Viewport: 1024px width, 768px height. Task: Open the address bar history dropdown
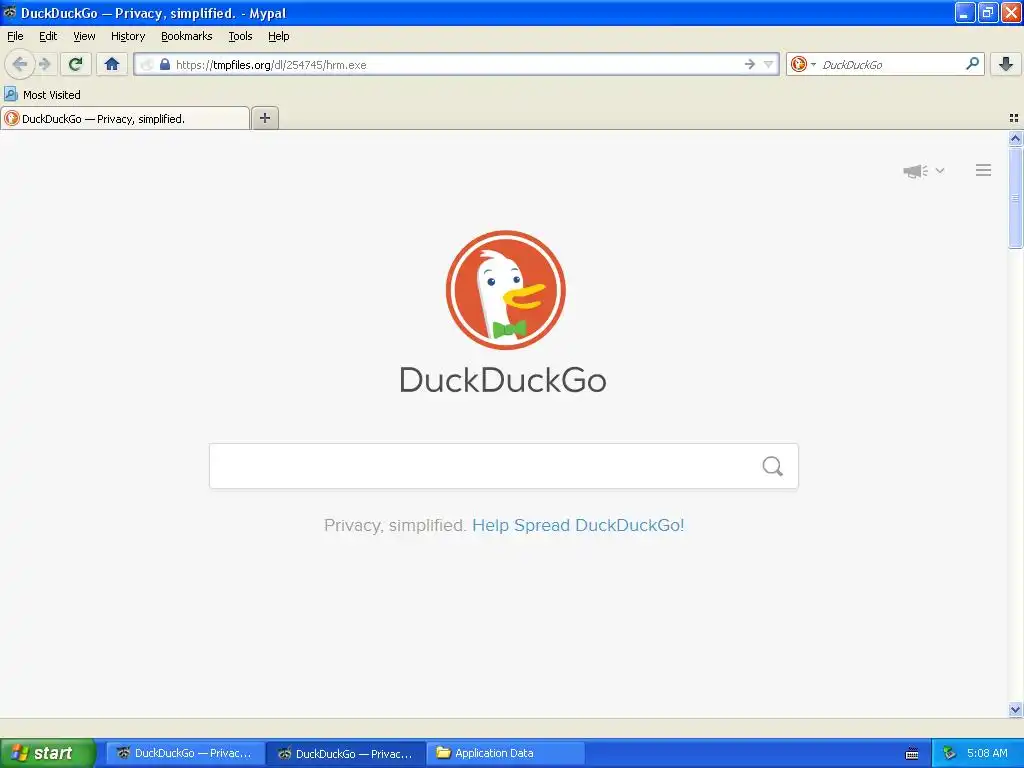[769, 64]
